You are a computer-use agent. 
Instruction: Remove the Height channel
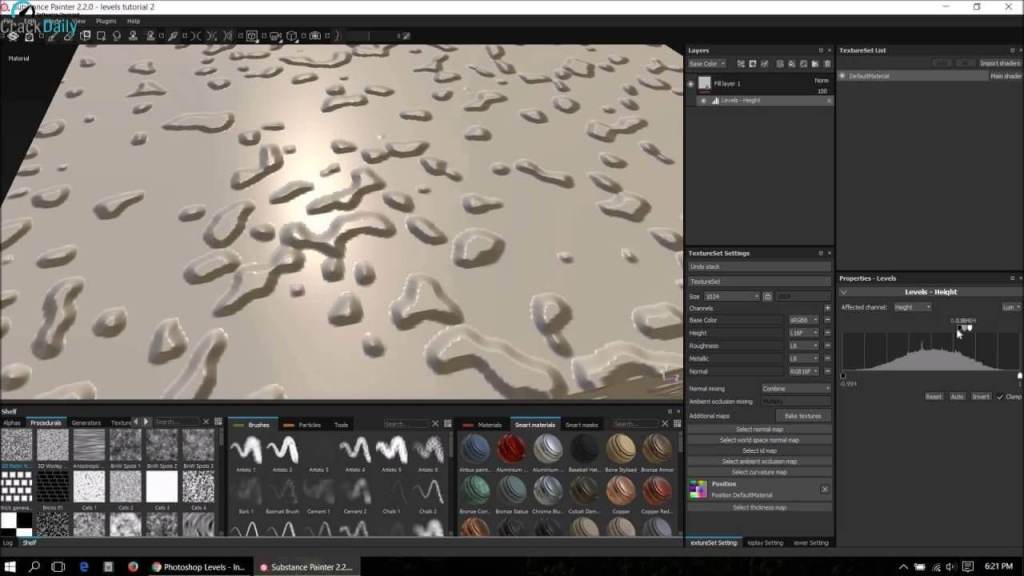(x=827, y=332)
